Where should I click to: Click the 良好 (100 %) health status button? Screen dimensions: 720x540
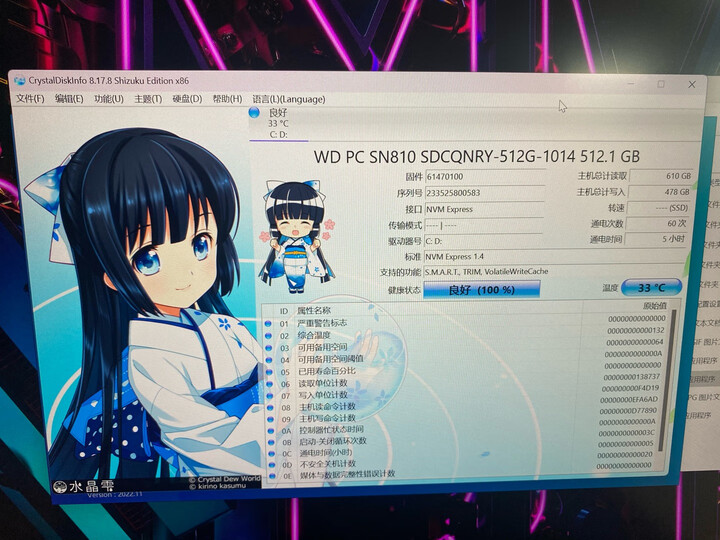[x=481, y=290]
